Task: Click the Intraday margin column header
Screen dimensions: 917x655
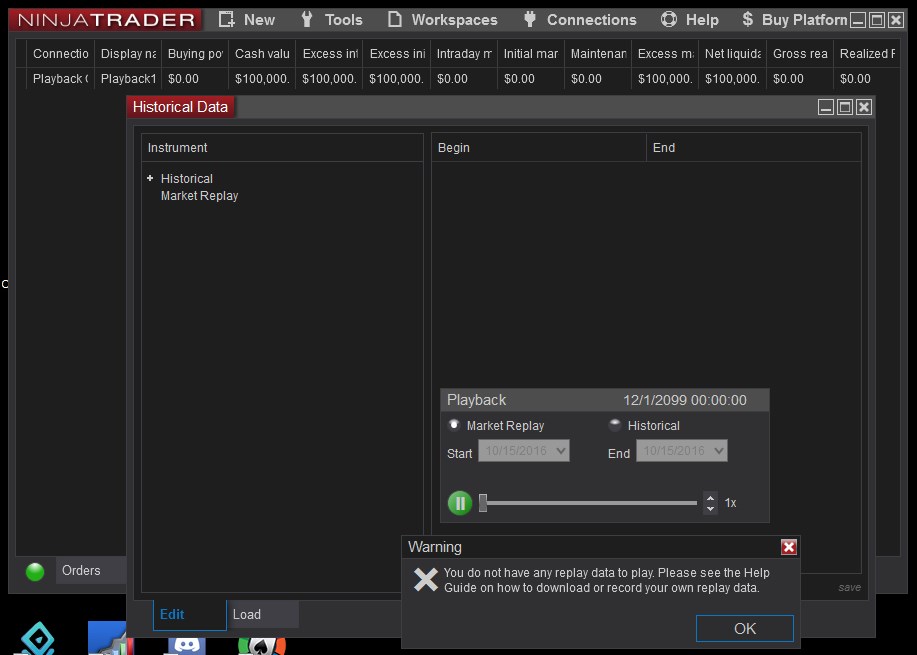Action: 464,54
